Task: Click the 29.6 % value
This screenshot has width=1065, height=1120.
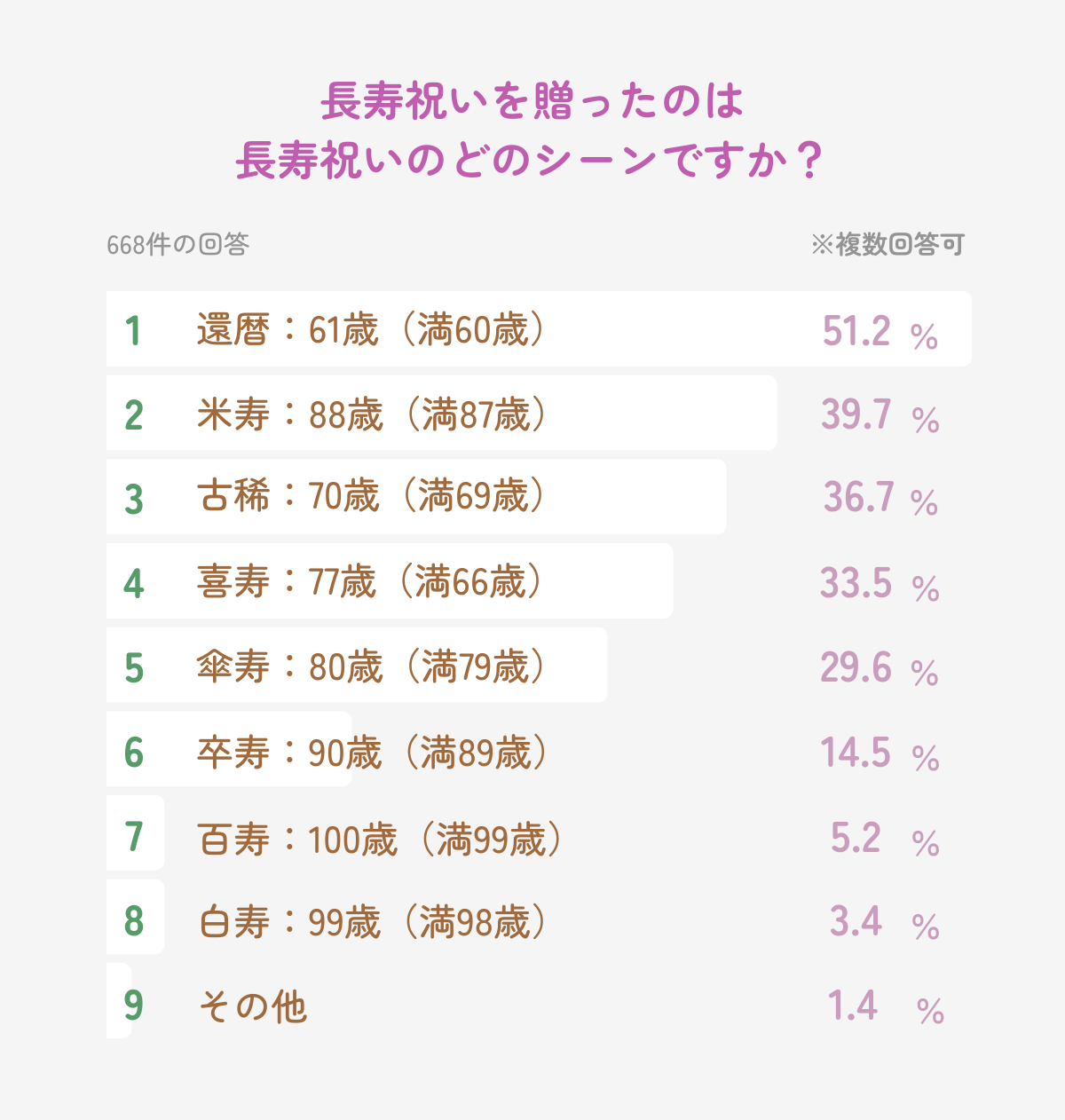Action: tap(880, 668)
